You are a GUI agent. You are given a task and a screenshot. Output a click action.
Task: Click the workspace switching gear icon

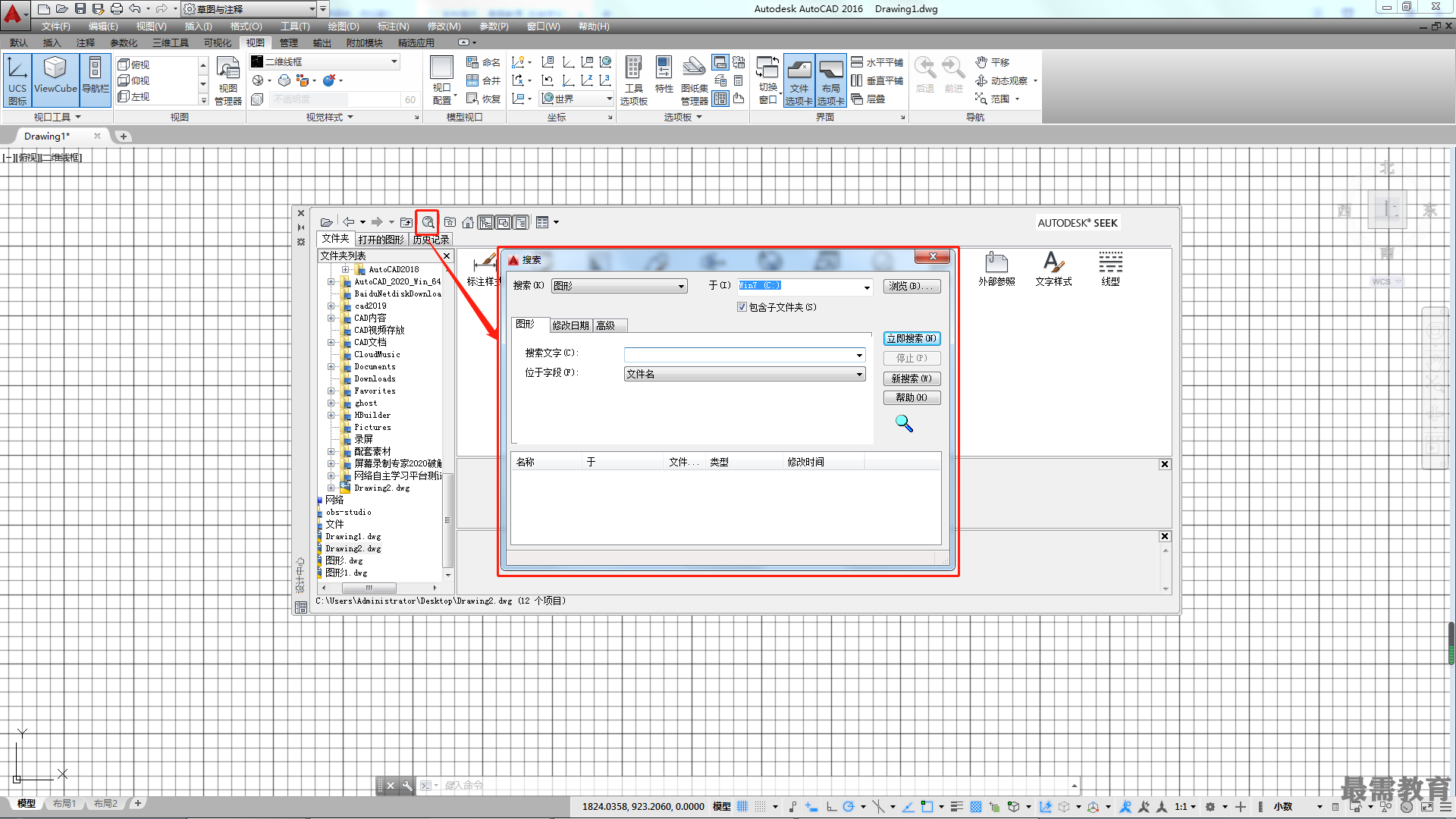pyautogui.click(x=1210, y=807)
